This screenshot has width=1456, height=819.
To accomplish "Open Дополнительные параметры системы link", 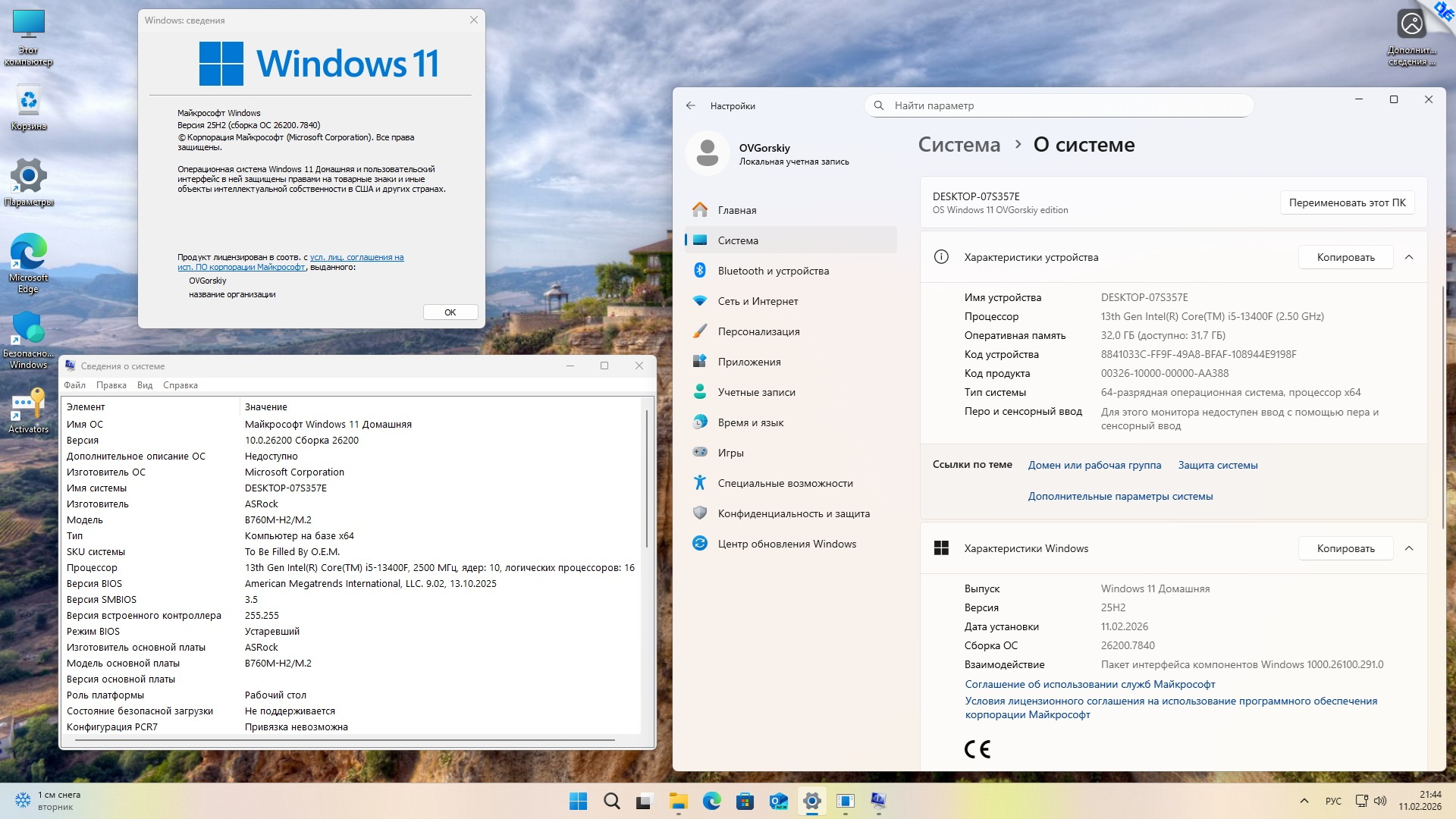I will [x=1120, y=496].
